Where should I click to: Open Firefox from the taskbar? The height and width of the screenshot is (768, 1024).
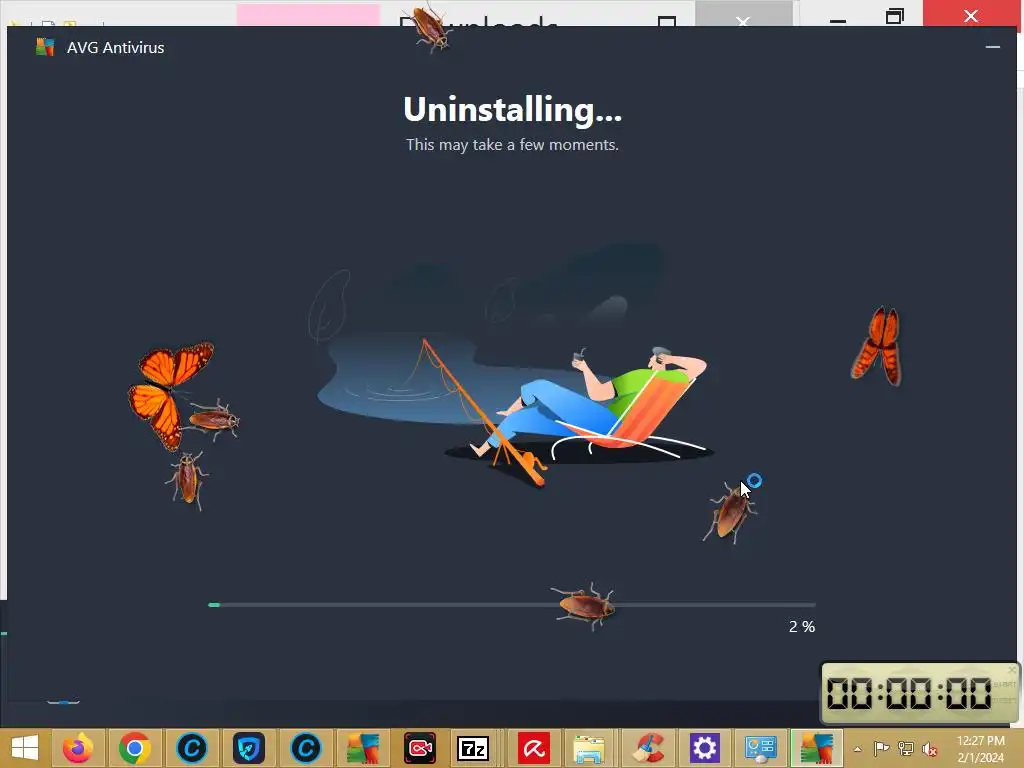click(x=78, y=748)
